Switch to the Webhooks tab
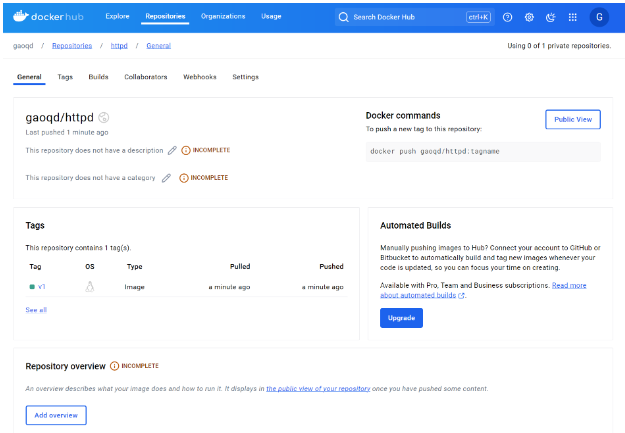Image resolution: width=625 pixels, height=433 pixels. click(200, 77)
